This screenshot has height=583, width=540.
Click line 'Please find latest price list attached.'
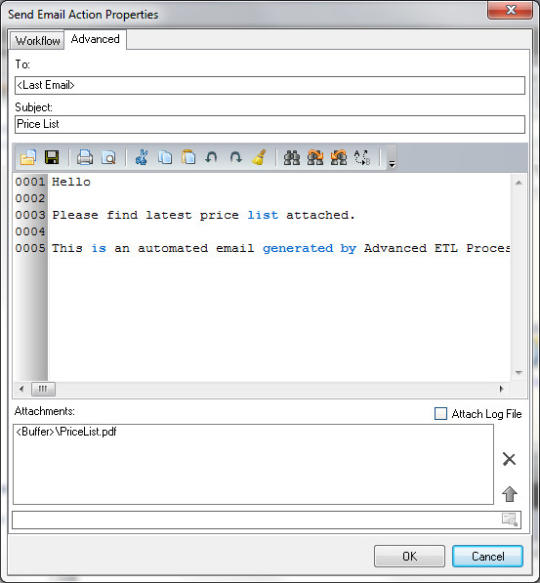[x=203, y=215]
